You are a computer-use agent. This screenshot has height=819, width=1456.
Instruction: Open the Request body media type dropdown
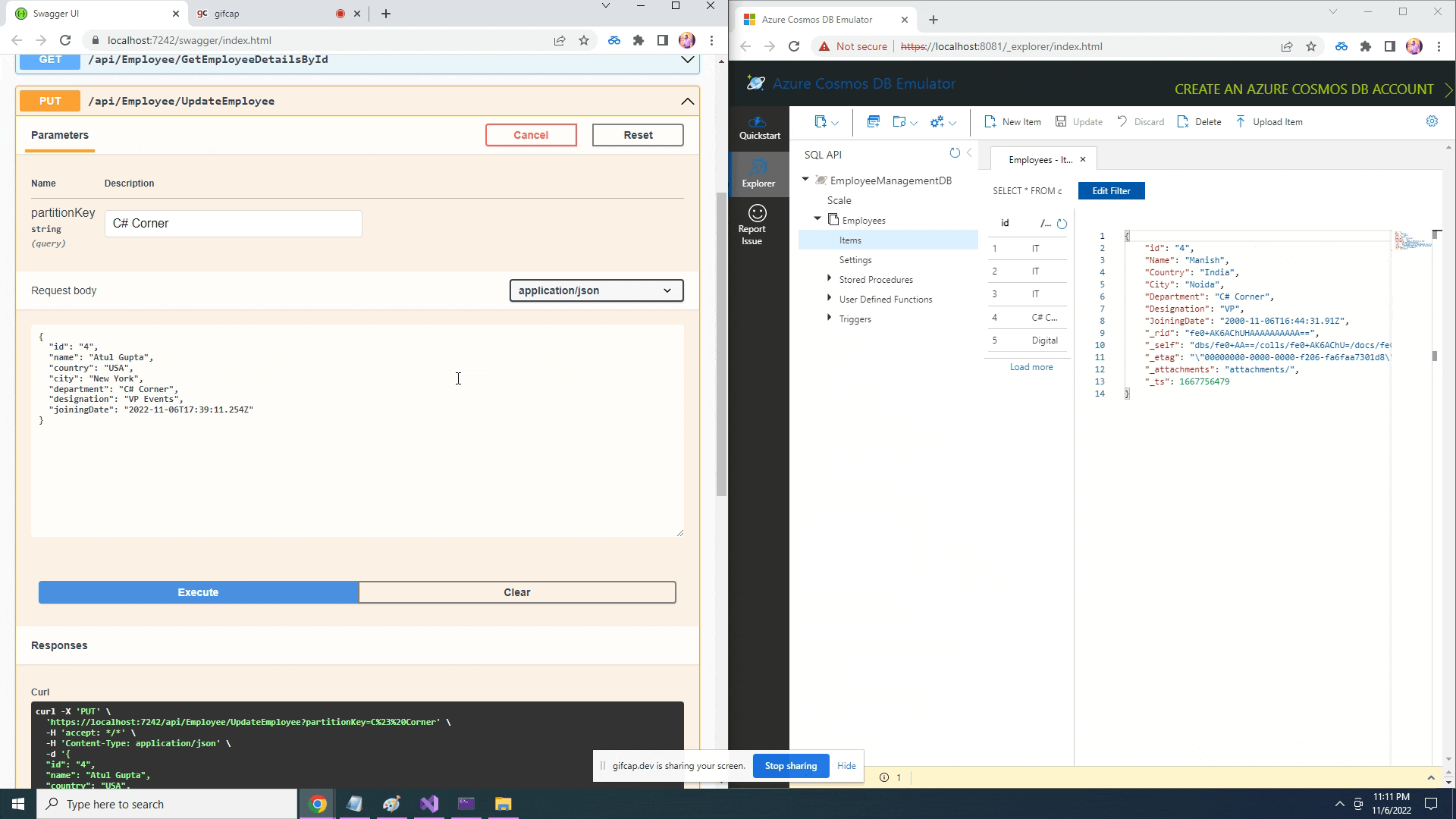[x=596, y=290]
